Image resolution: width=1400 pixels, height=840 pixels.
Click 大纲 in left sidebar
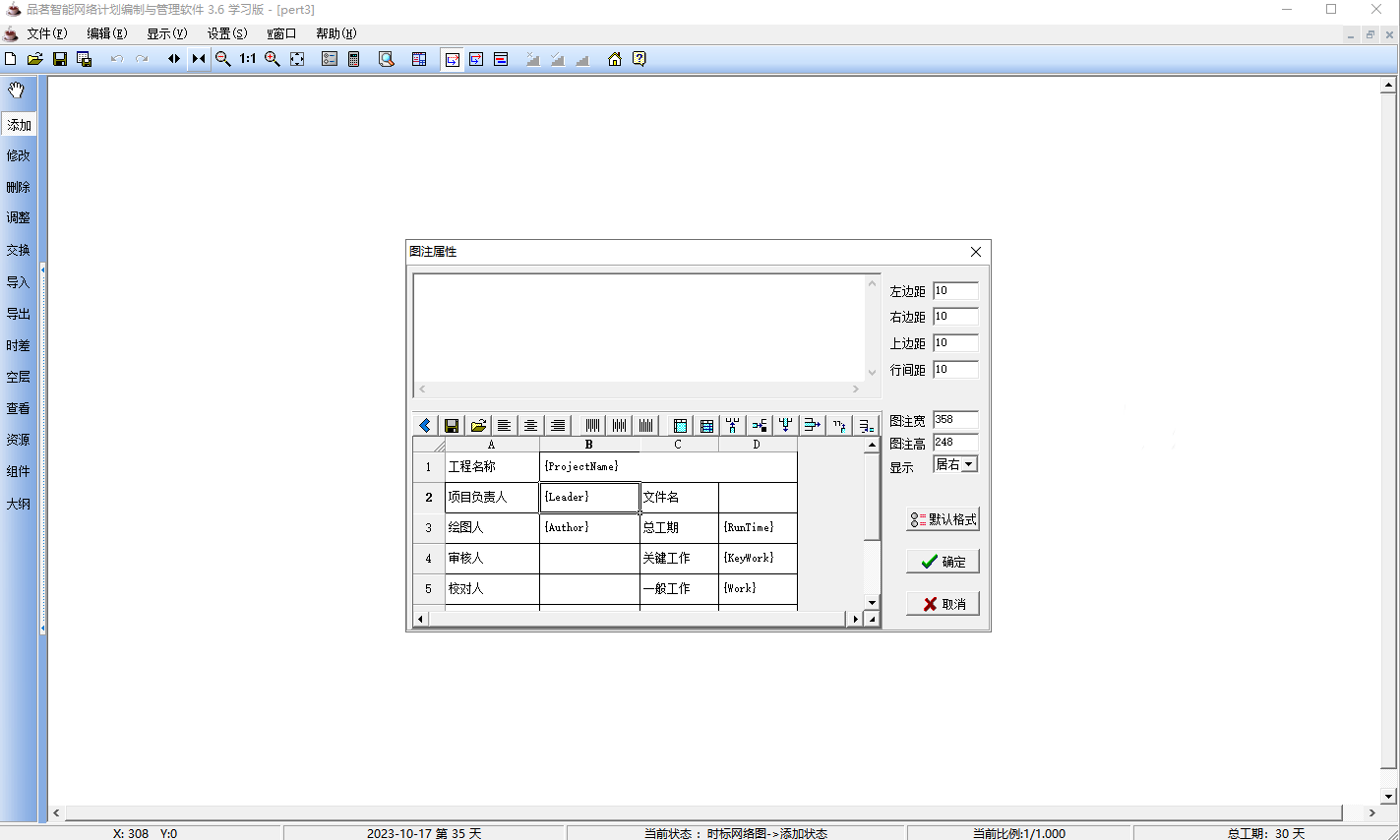19,504
